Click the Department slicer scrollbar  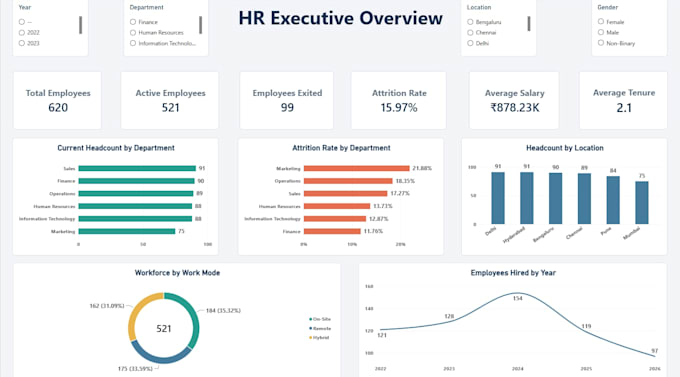click(x=200, y=25)
